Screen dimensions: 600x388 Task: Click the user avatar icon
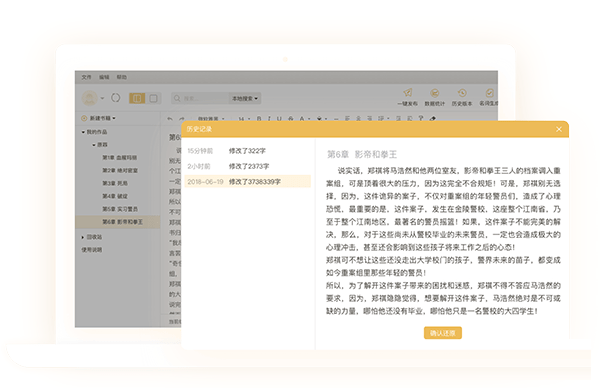pyautogui.click(x=90, y=98)
